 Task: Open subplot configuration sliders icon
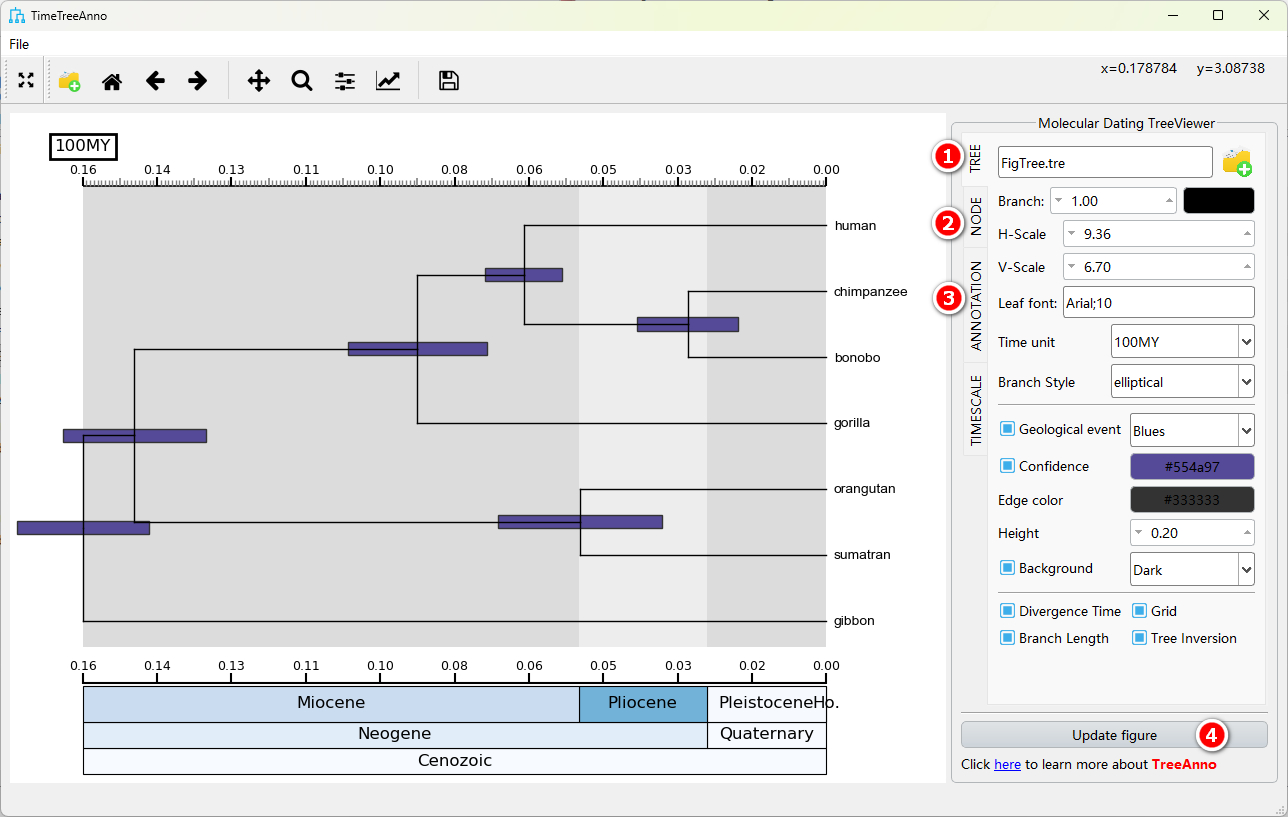[x=345, y=81]
